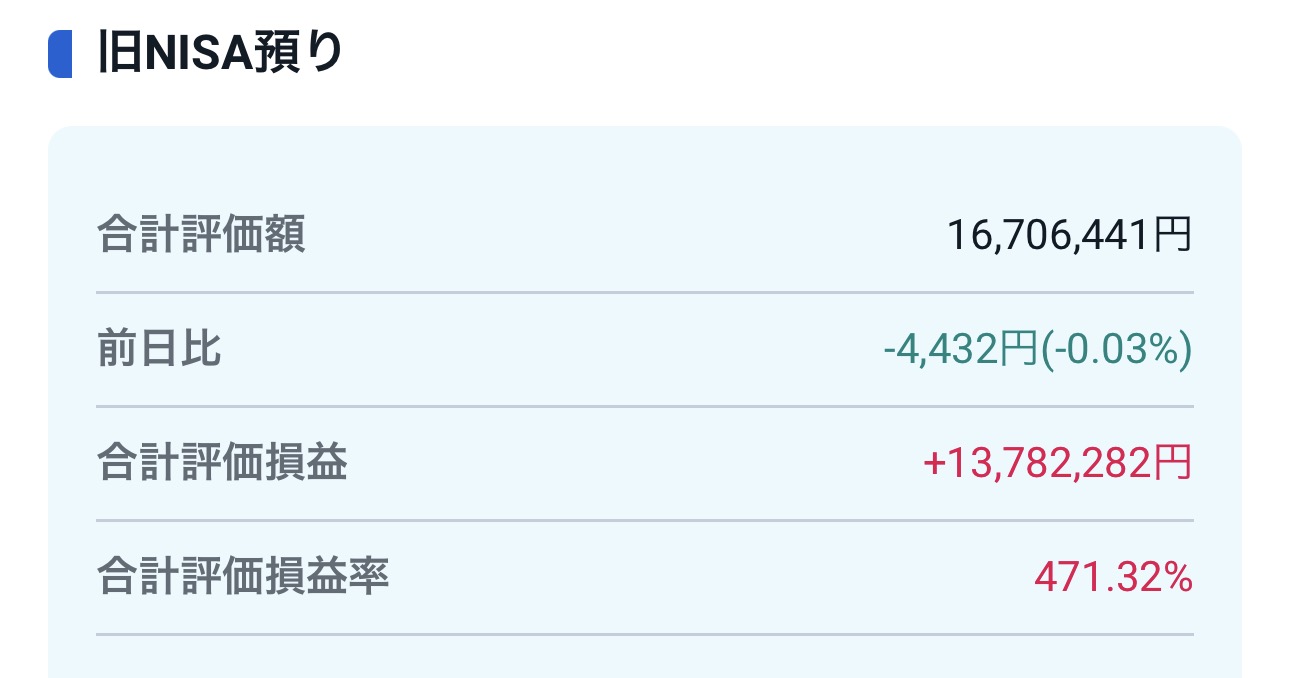Click the divider line below 合計評価額

[x=645, y=293]
